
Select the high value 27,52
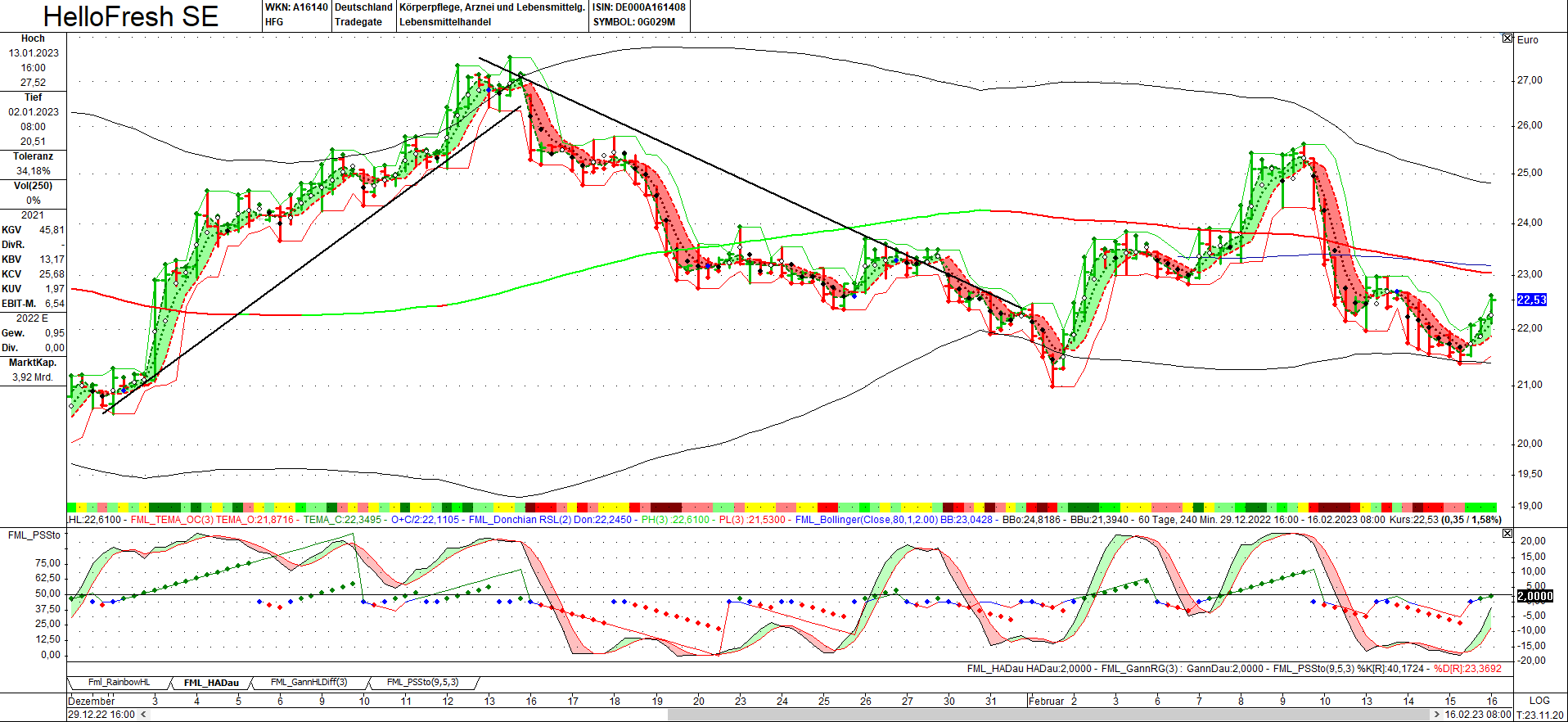tap(33, 83)
